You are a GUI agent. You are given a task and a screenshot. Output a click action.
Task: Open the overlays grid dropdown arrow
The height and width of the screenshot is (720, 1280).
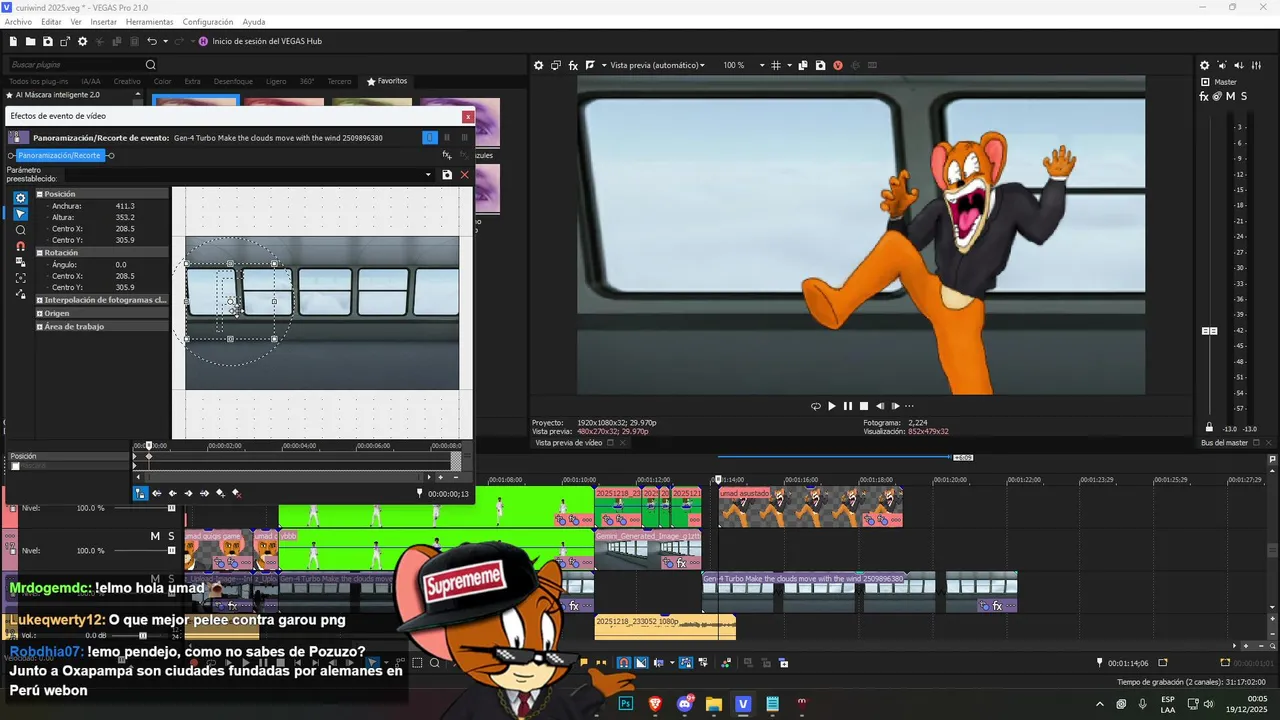[x=790, y=65]
